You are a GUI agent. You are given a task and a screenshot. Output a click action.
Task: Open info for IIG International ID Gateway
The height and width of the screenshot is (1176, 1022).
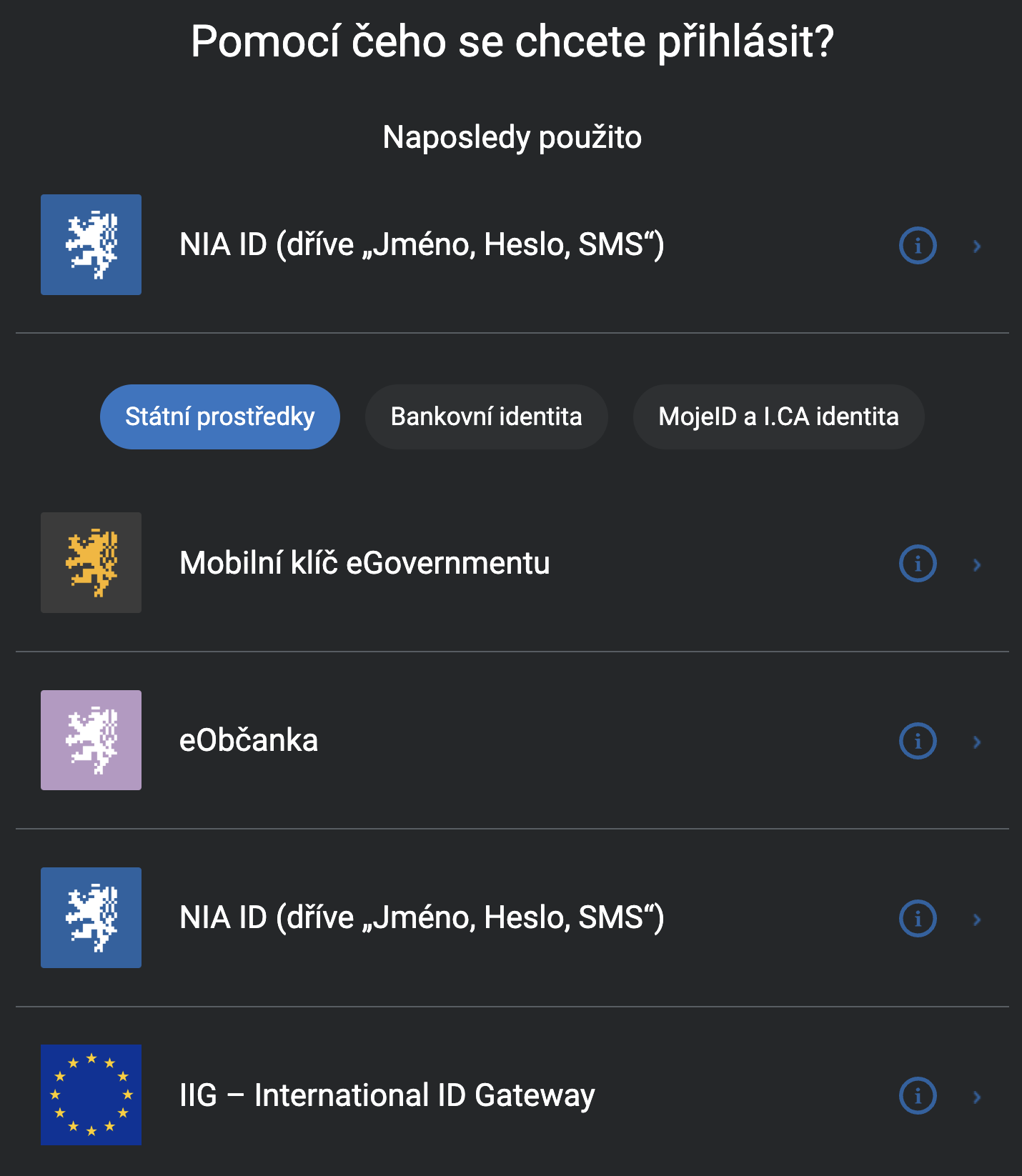coord(918,1096)
